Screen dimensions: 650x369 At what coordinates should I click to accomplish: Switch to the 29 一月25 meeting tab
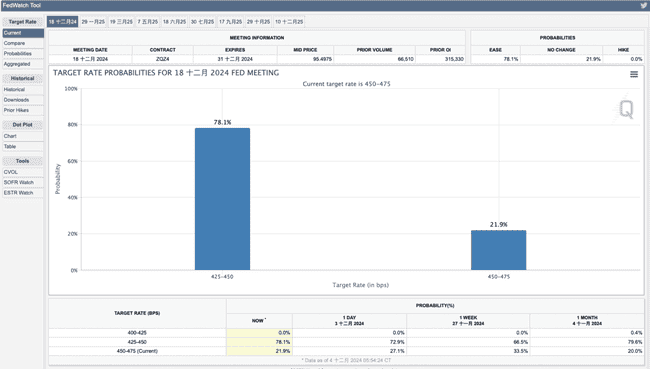tap(93, 22)
